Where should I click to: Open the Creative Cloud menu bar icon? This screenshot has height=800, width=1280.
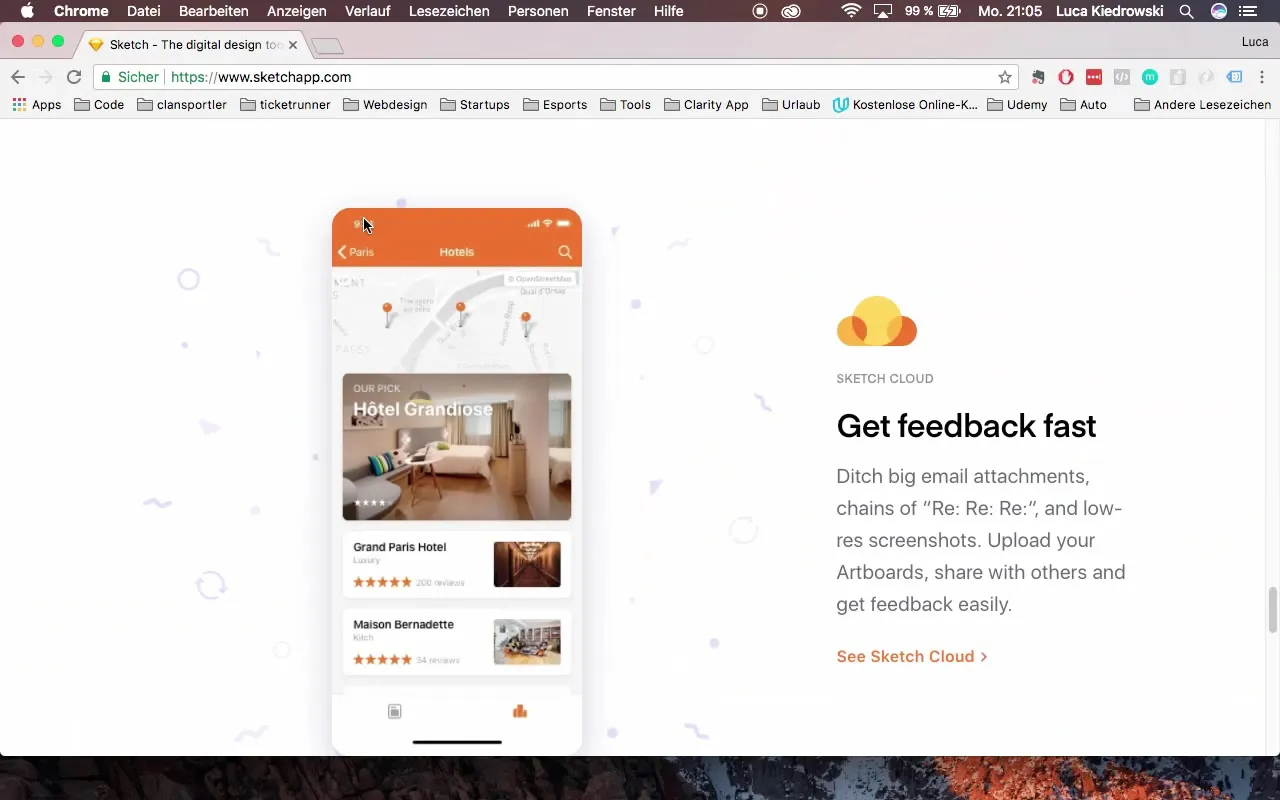pos(791,11)
